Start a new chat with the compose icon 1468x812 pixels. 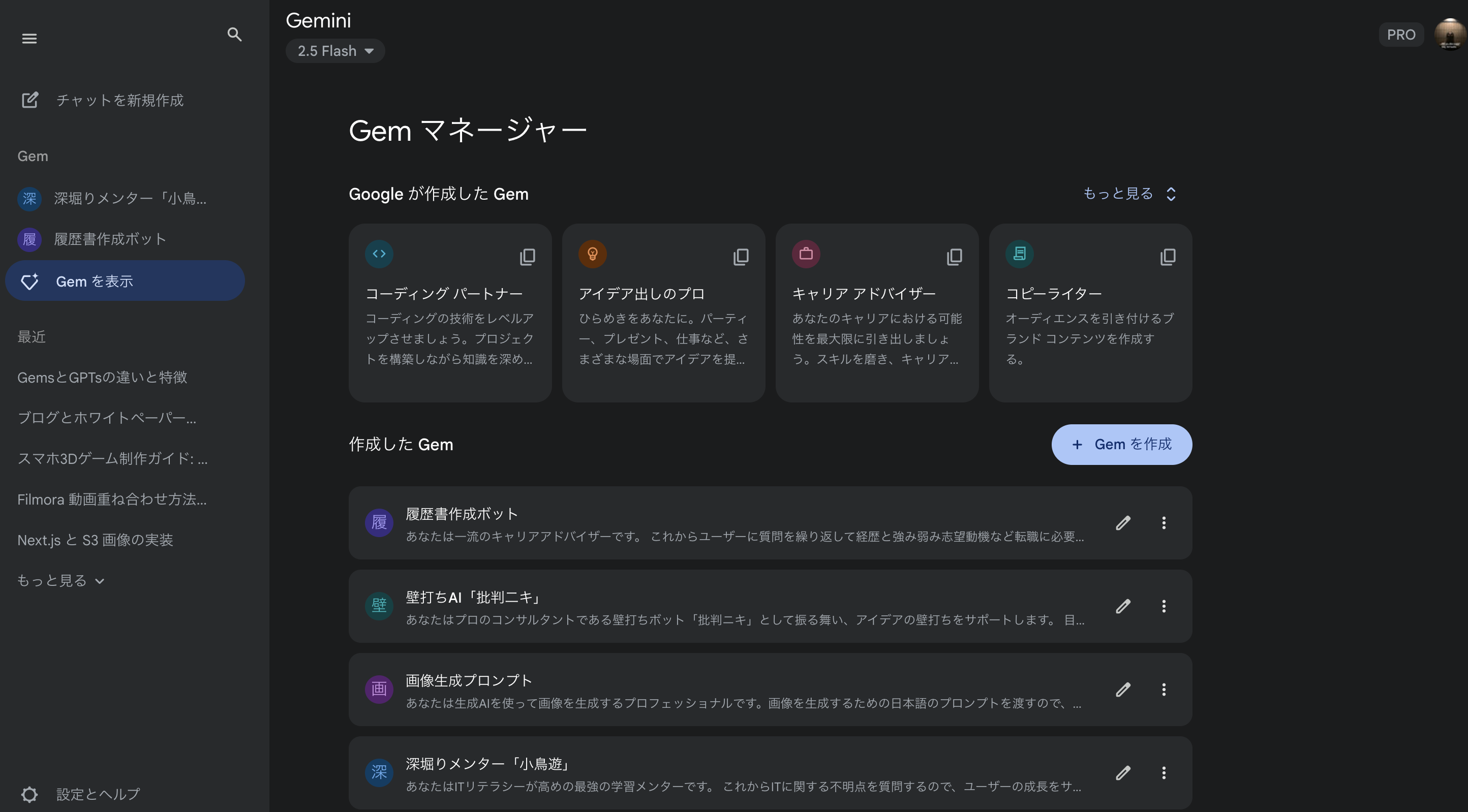(x=29, y=100)
